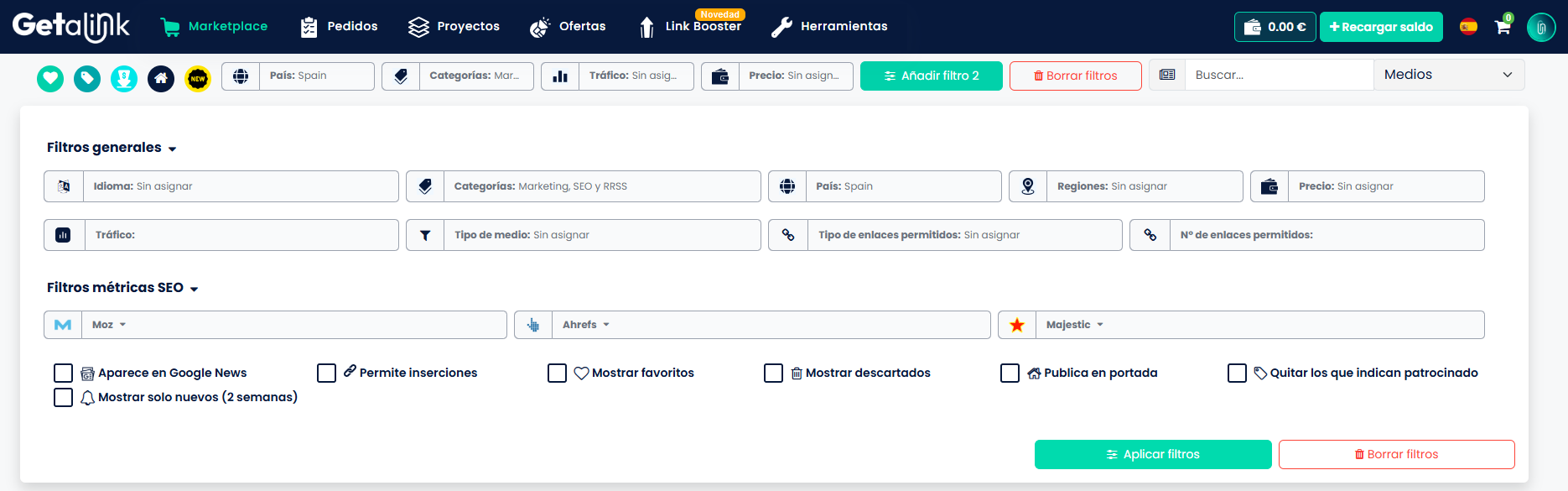The width and height of the screenshot is (1568, 491).
Task: Click the Buscar search field
Action: (x=1280, y=75)
